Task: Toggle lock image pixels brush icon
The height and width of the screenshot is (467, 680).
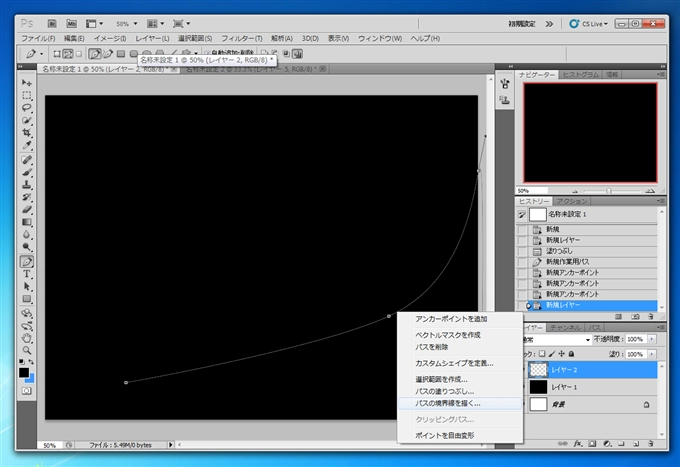Action: [x=552, y=354]
